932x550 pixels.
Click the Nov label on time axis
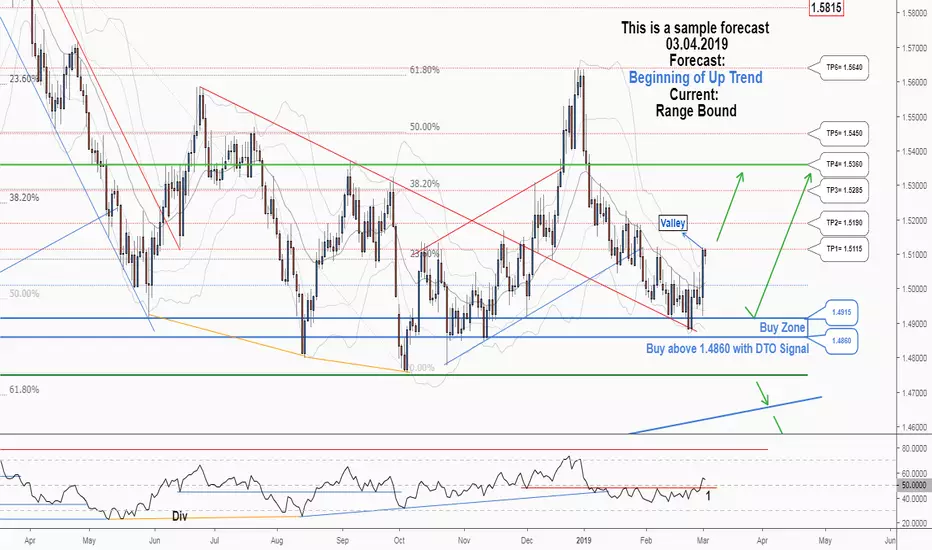point(464,540)
